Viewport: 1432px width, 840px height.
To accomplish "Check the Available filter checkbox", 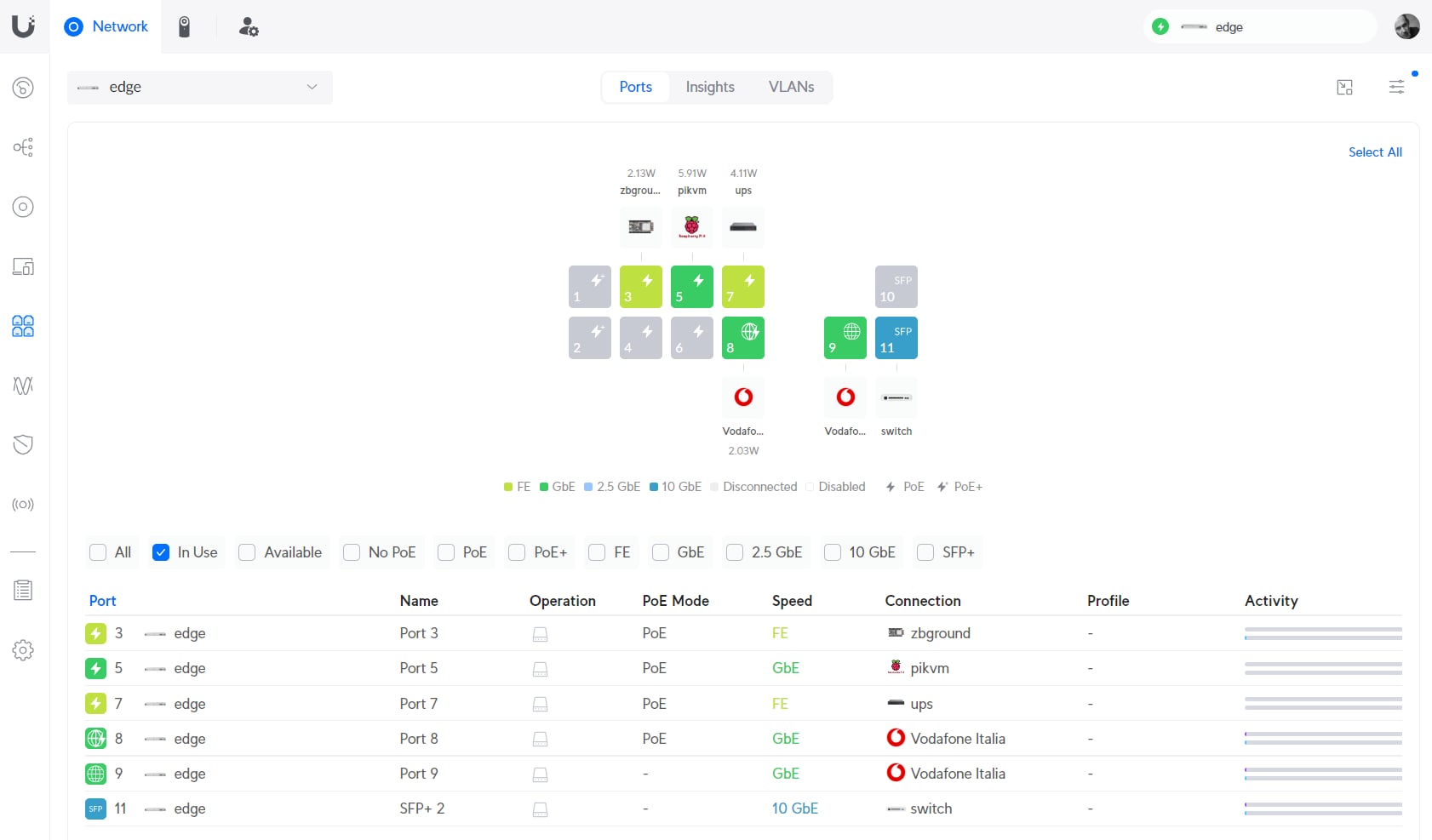I will point(247,552).
